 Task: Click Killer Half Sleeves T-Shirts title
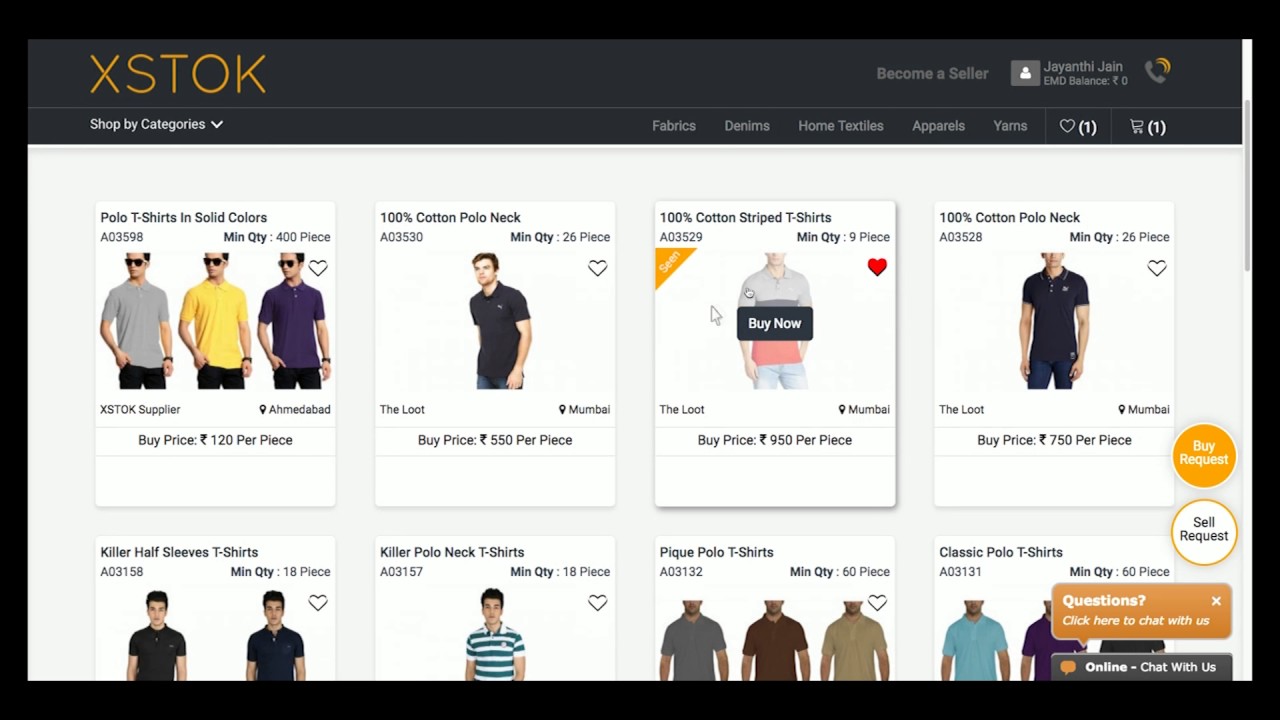click(179, 552)
